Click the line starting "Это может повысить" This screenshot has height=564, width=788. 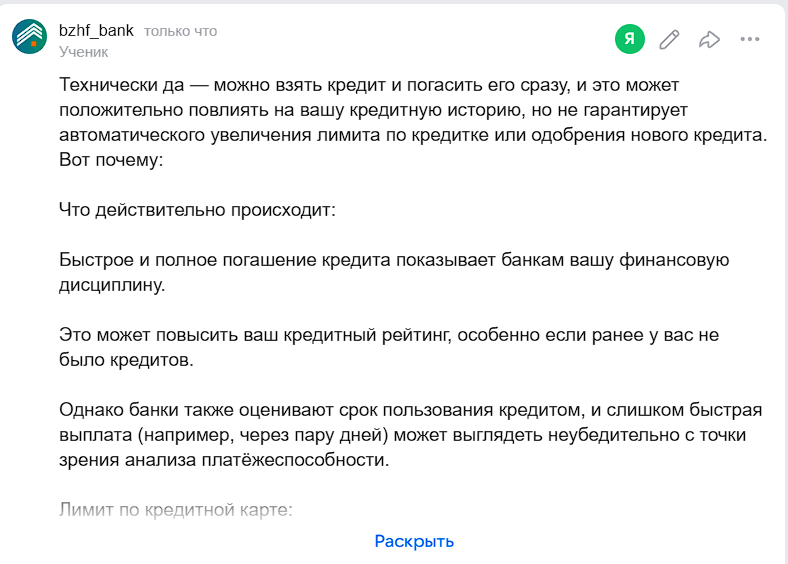click(389, 335)
